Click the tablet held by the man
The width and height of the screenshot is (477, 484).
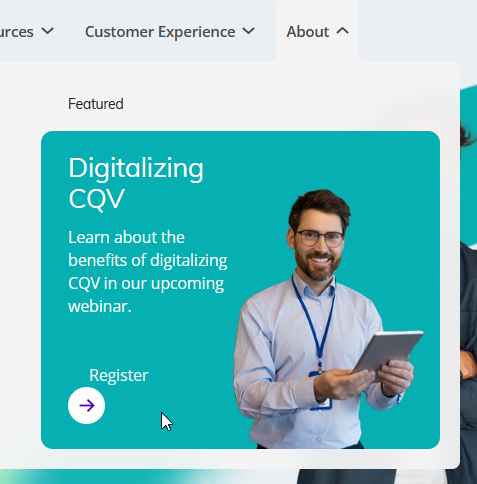coord(388,350)
